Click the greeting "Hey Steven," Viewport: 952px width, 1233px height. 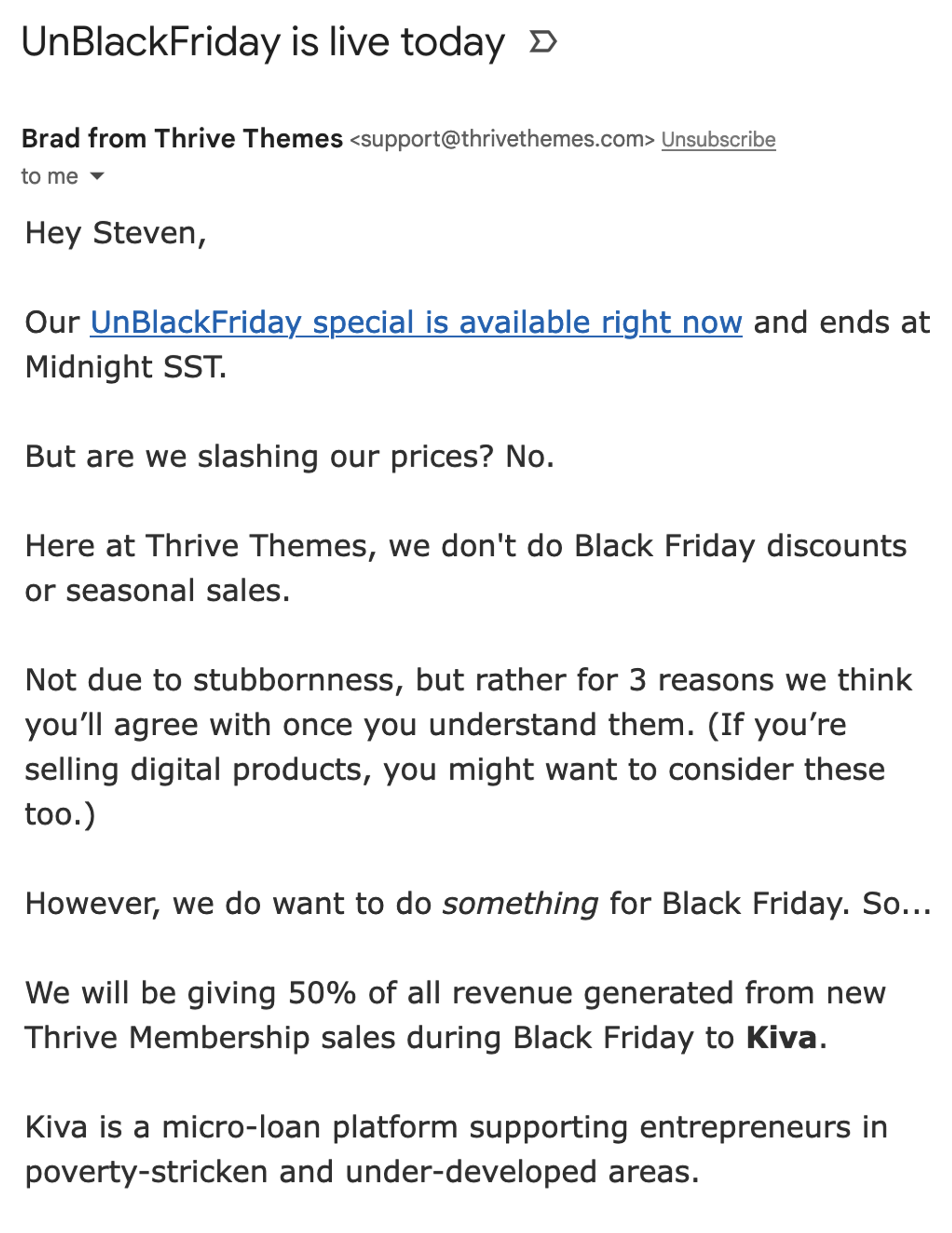[116, 233]
